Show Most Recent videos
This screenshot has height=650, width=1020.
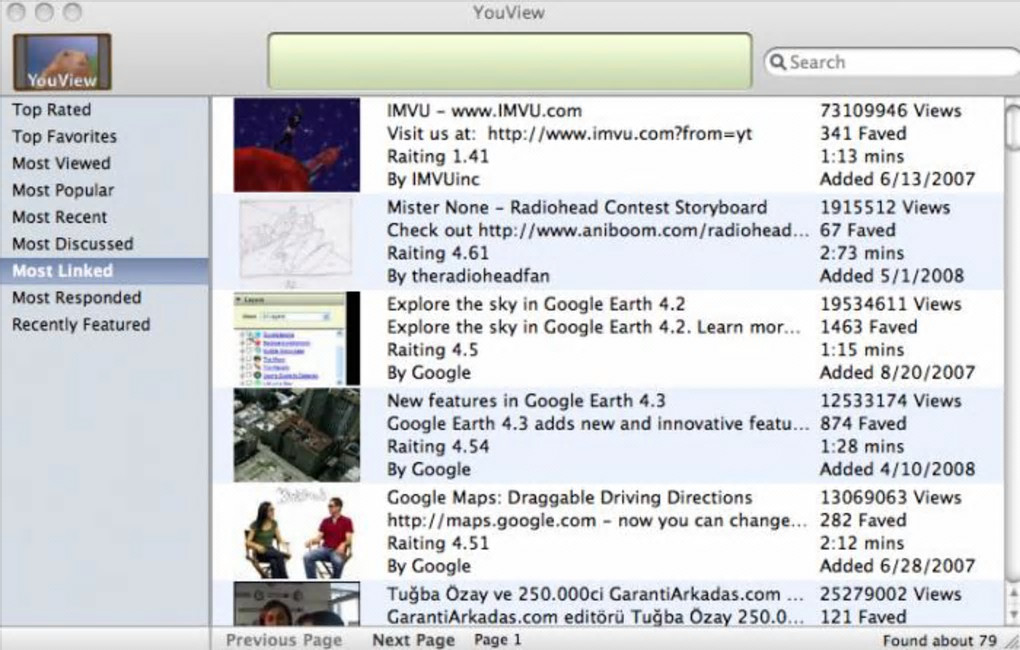coord(59,217)
